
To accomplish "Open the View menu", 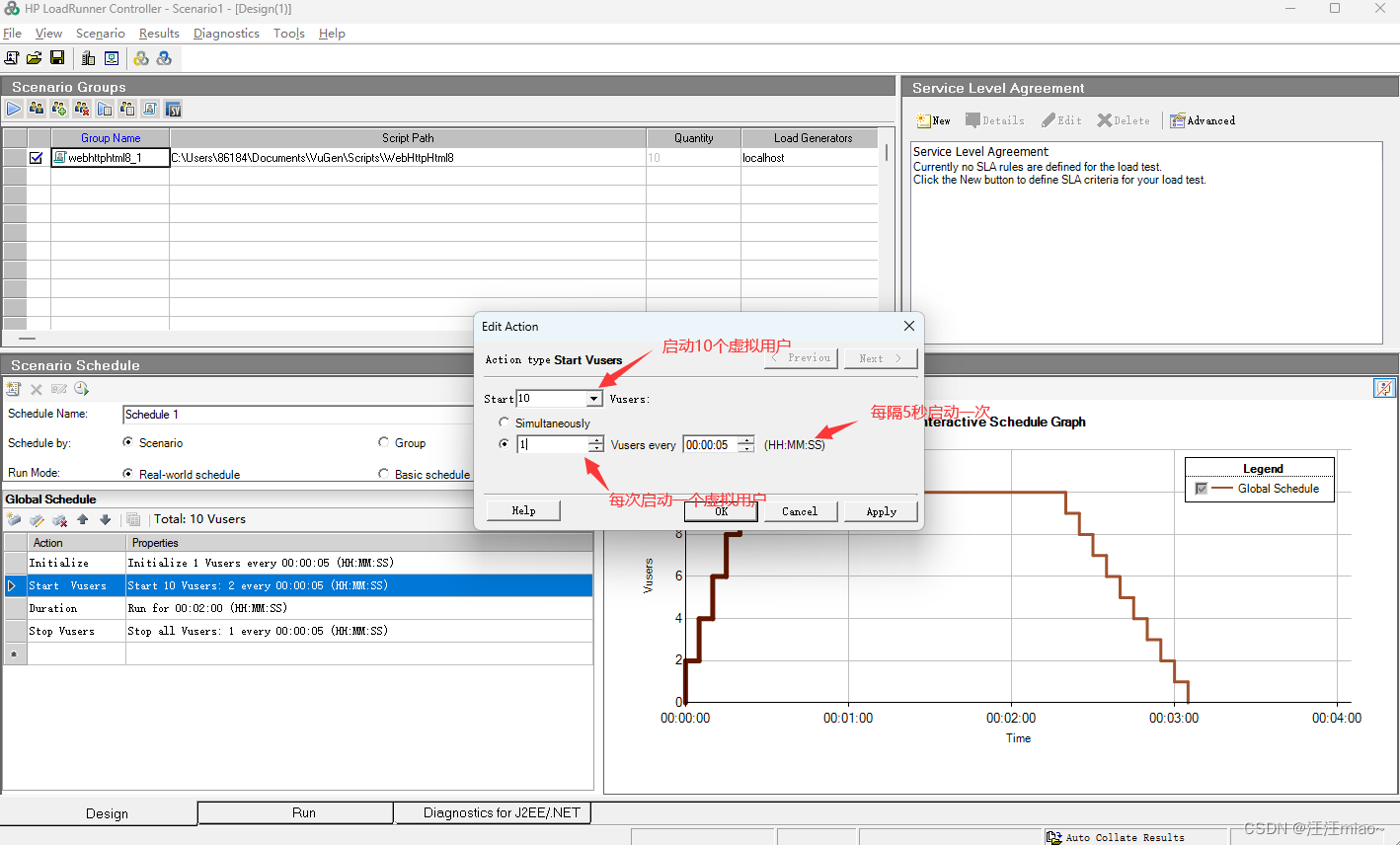I will [x=48, y=34].
